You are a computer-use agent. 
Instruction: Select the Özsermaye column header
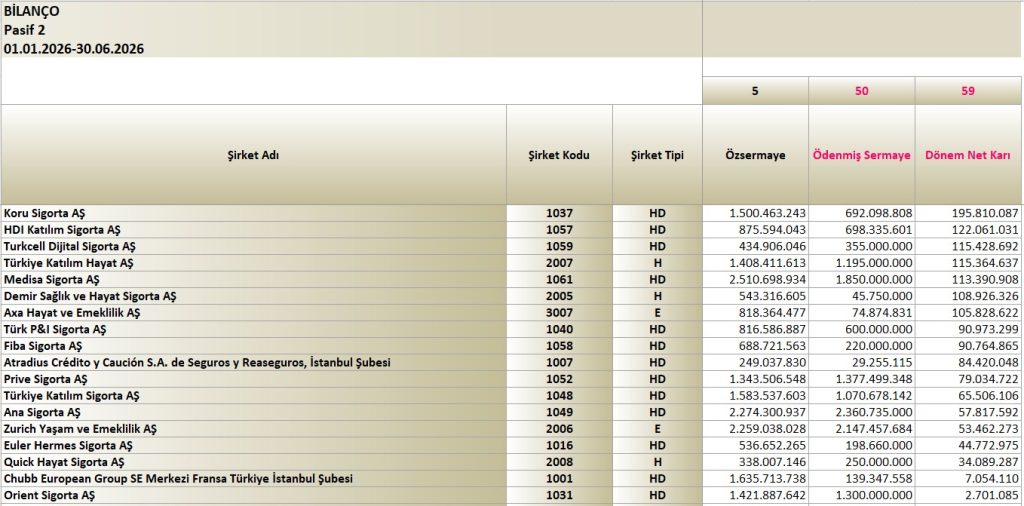click(756, 155)
